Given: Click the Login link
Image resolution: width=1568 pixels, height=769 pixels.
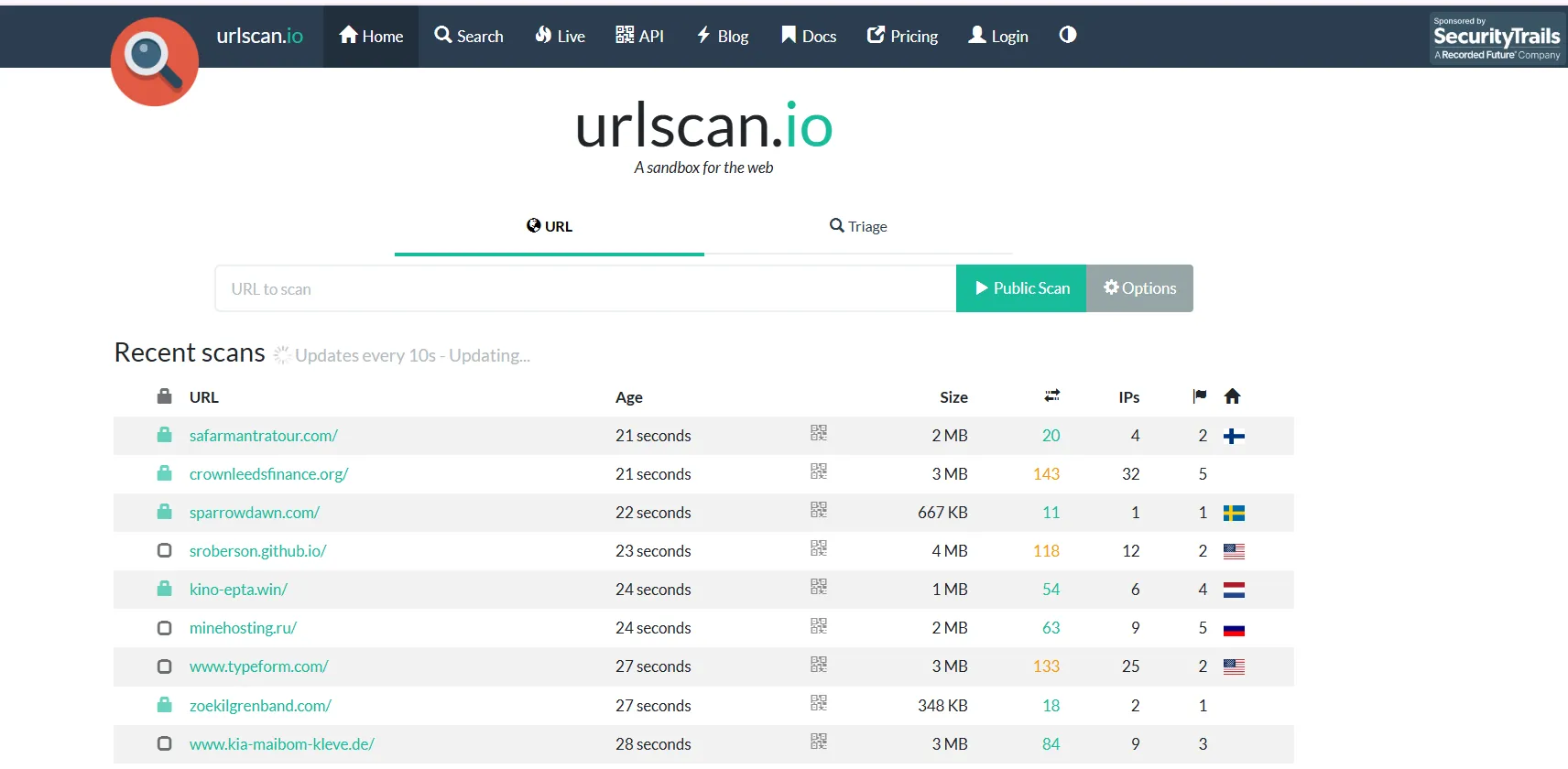Looking at the screenshot, I should pos(998,36).
